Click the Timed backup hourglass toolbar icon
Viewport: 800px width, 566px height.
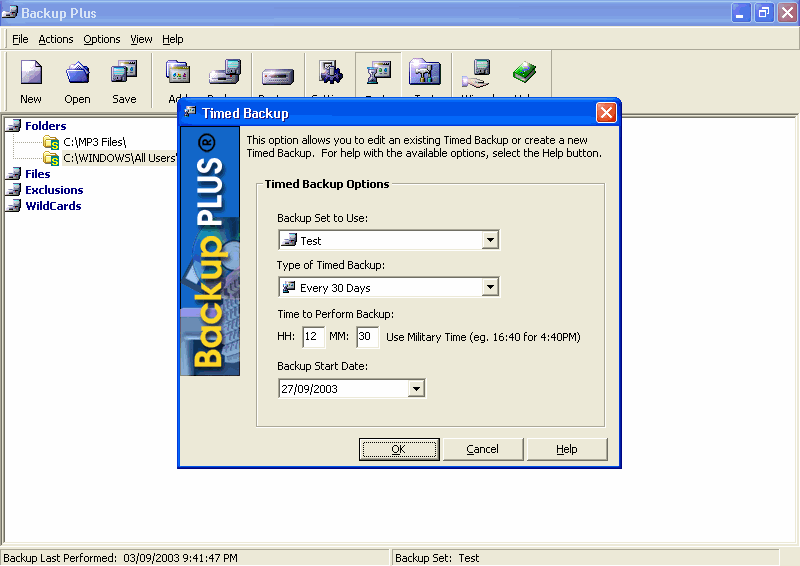(379, 72)
